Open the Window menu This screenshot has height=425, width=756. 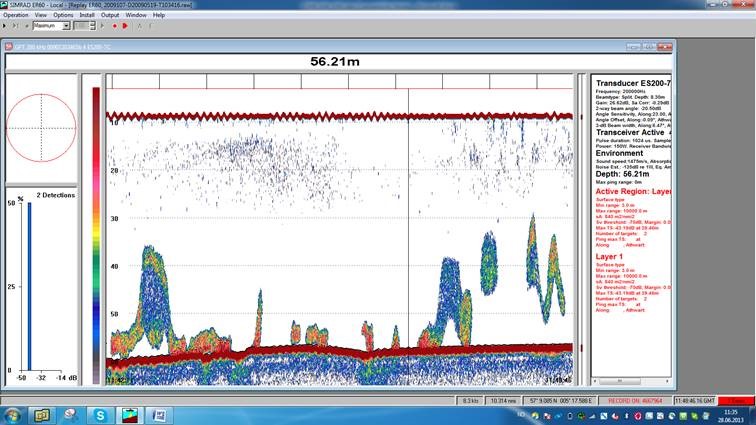136,15
